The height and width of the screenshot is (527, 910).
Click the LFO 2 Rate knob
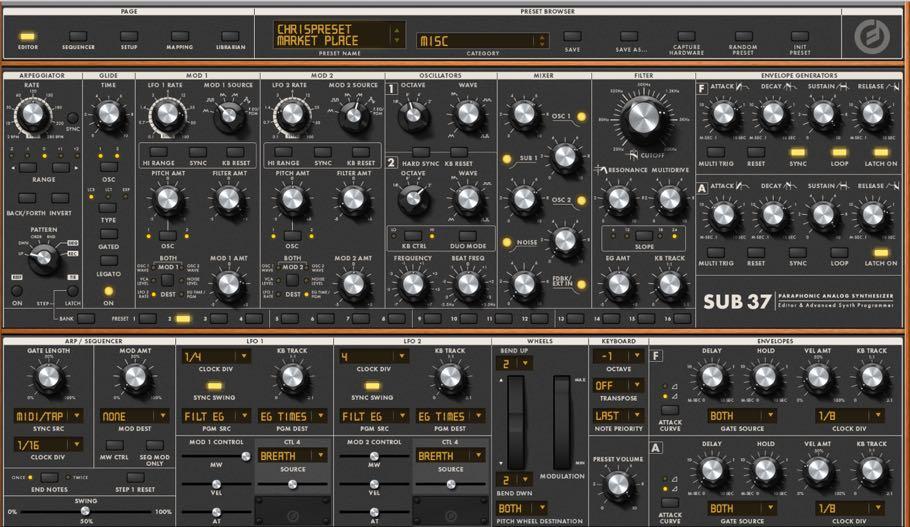point(292,115)
